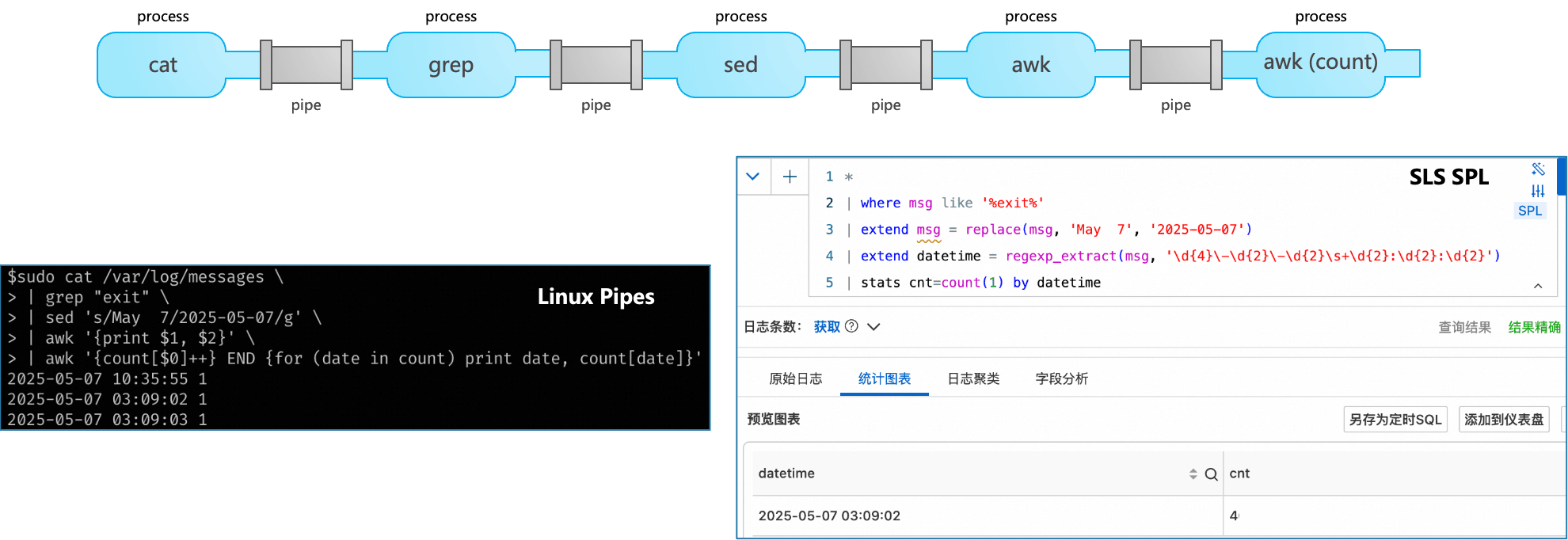This screenshot has width=1568, height=540.
Task: Open the 日志聚类 tab
Action: pos(973,378)
